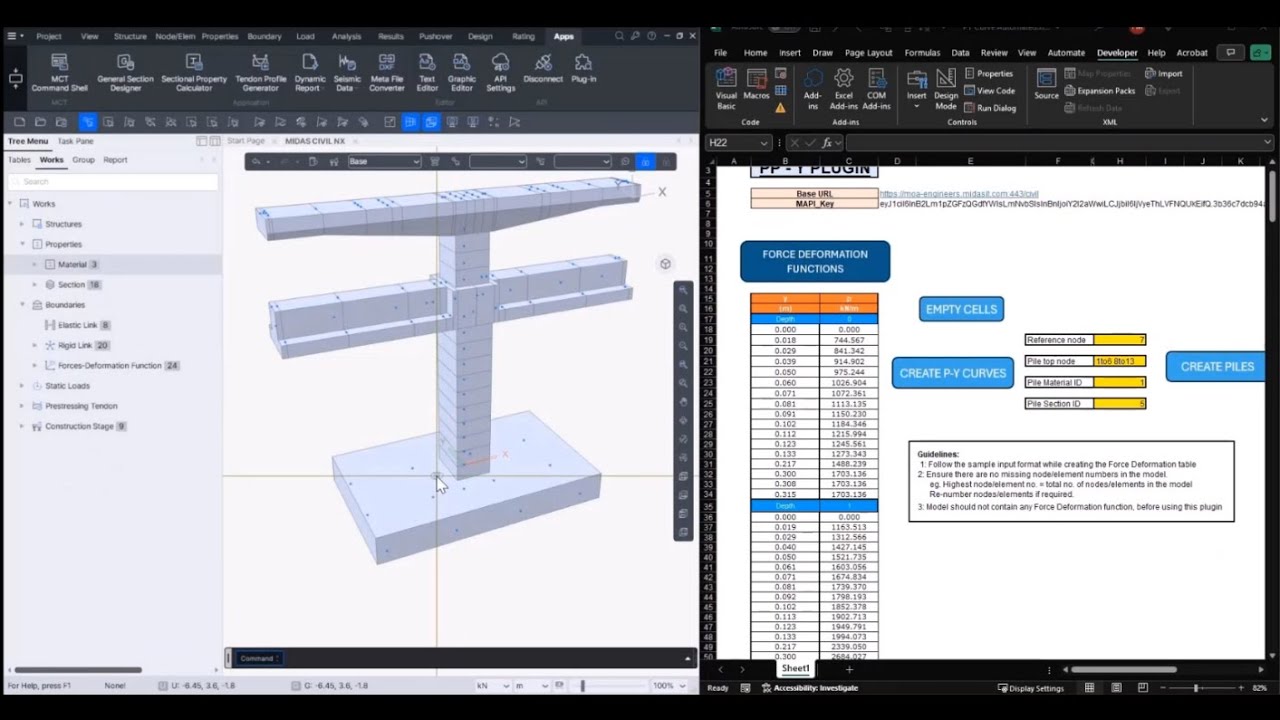Screen dimensions: 1280x720
Task: Open API Settings in midas
Action: pyautogui.click(x=500, y=73)
